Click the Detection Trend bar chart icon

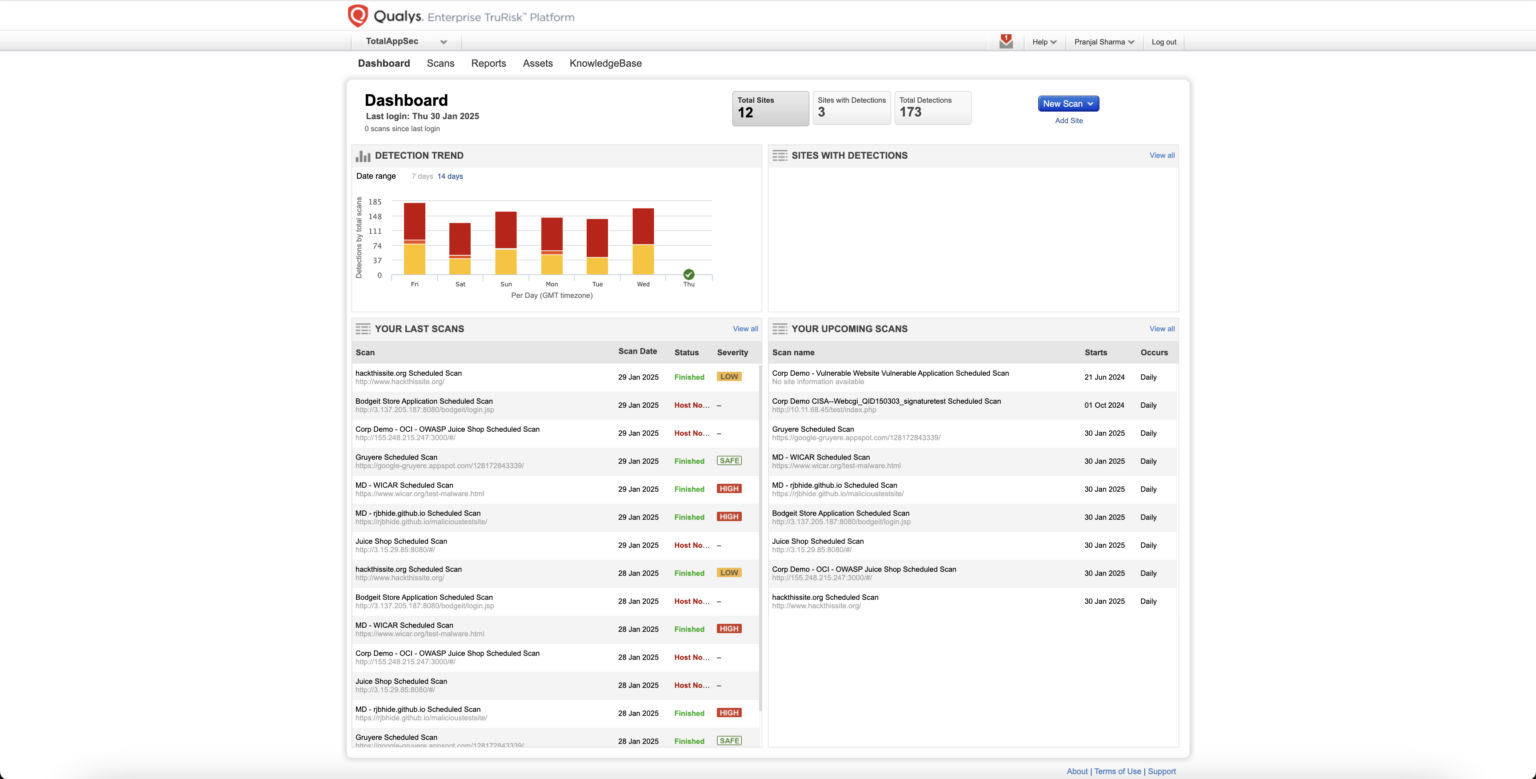362,155
